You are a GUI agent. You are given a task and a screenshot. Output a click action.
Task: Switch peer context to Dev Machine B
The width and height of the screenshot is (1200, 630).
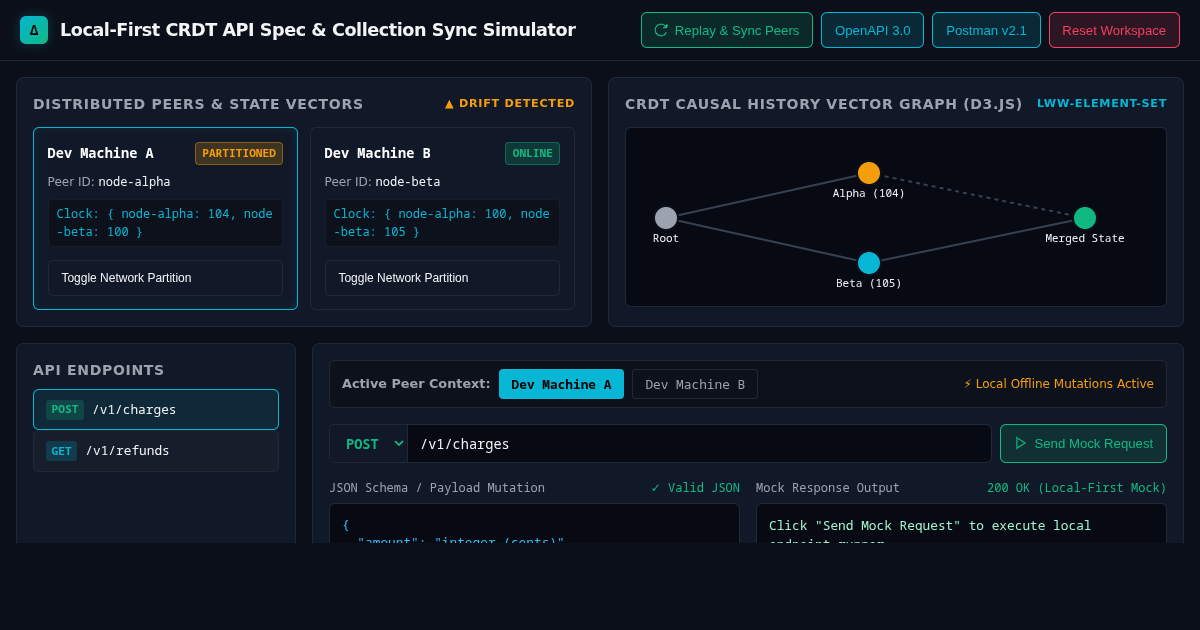695,384
